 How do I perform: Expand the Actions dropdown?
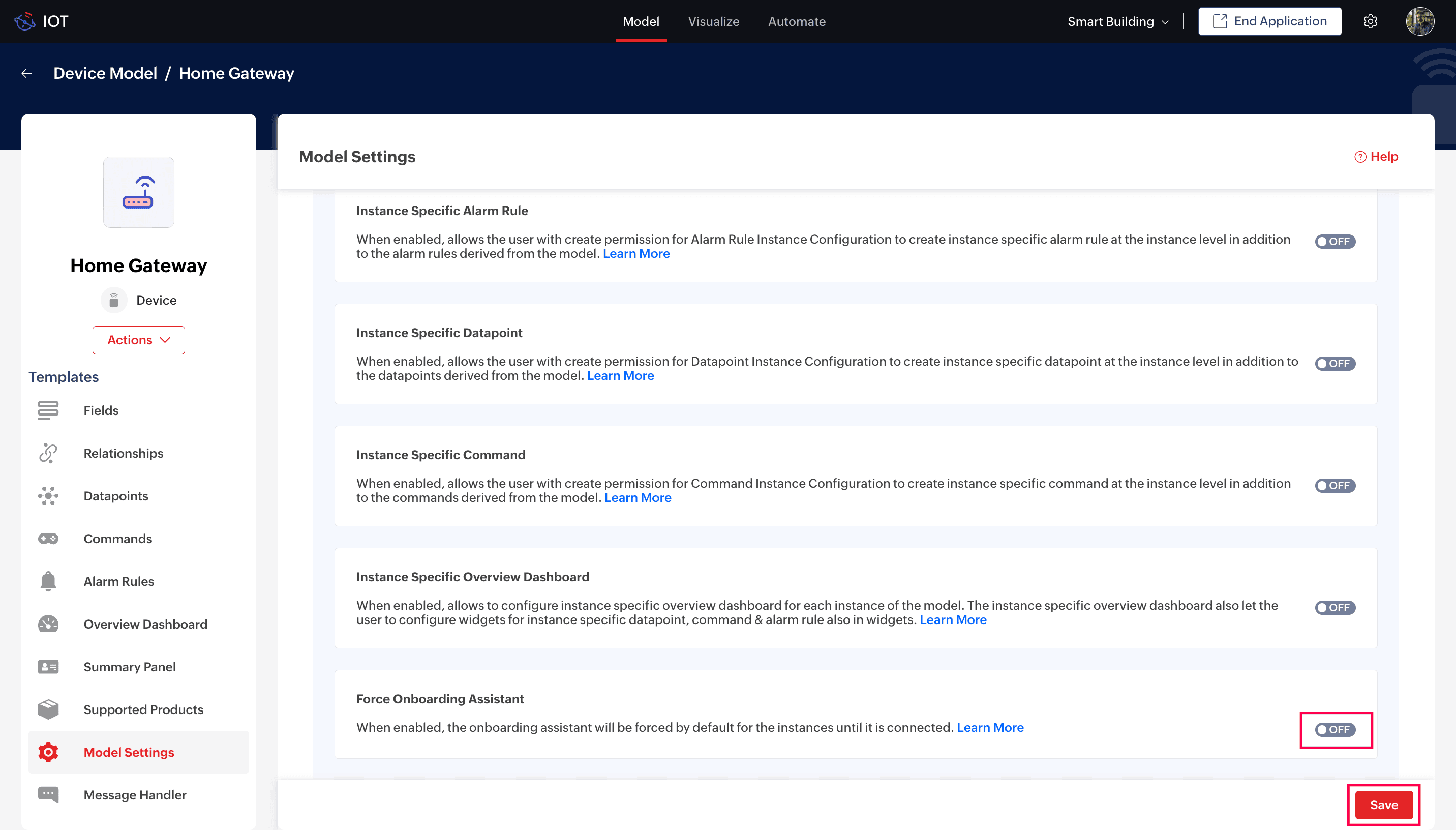[138, 340]
